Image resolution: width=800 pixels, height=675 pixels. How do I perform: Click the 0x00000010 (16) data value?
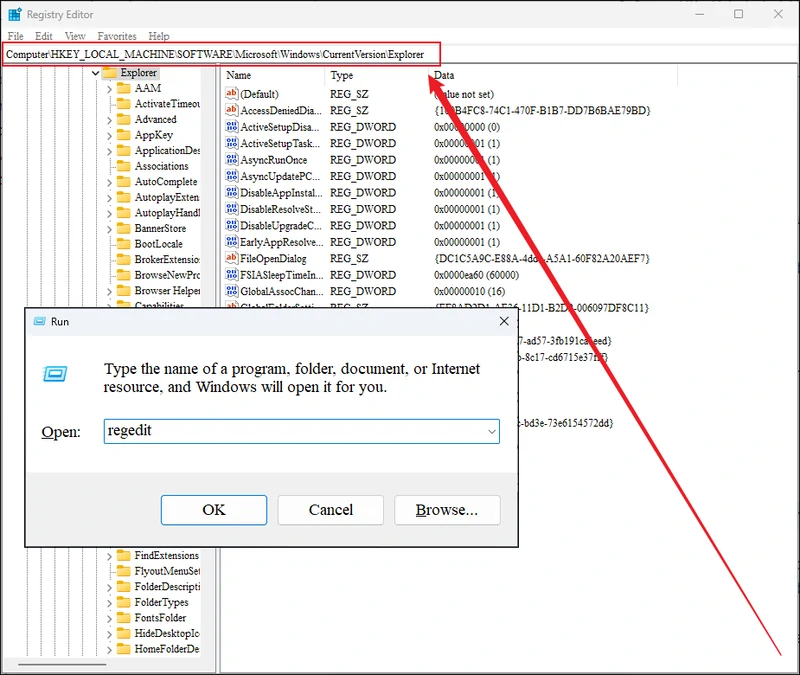[x=469, y=291]
